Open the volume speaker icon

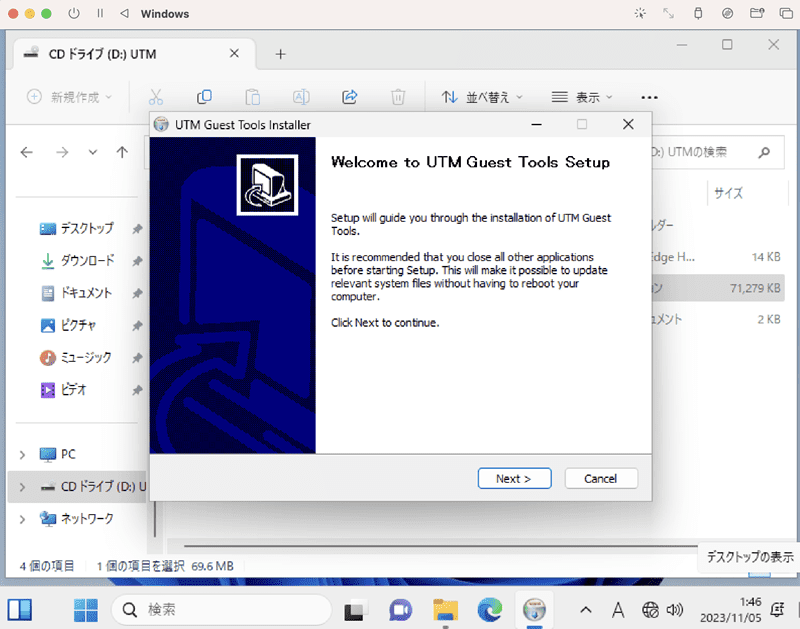(674, 610)
